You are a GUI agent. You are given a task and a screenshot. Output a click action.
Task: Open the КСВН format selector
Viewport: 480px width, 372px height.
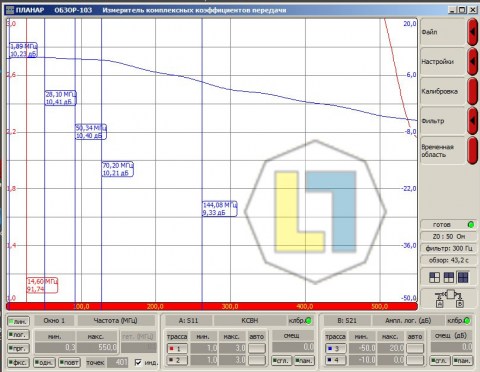coord(249,321)
